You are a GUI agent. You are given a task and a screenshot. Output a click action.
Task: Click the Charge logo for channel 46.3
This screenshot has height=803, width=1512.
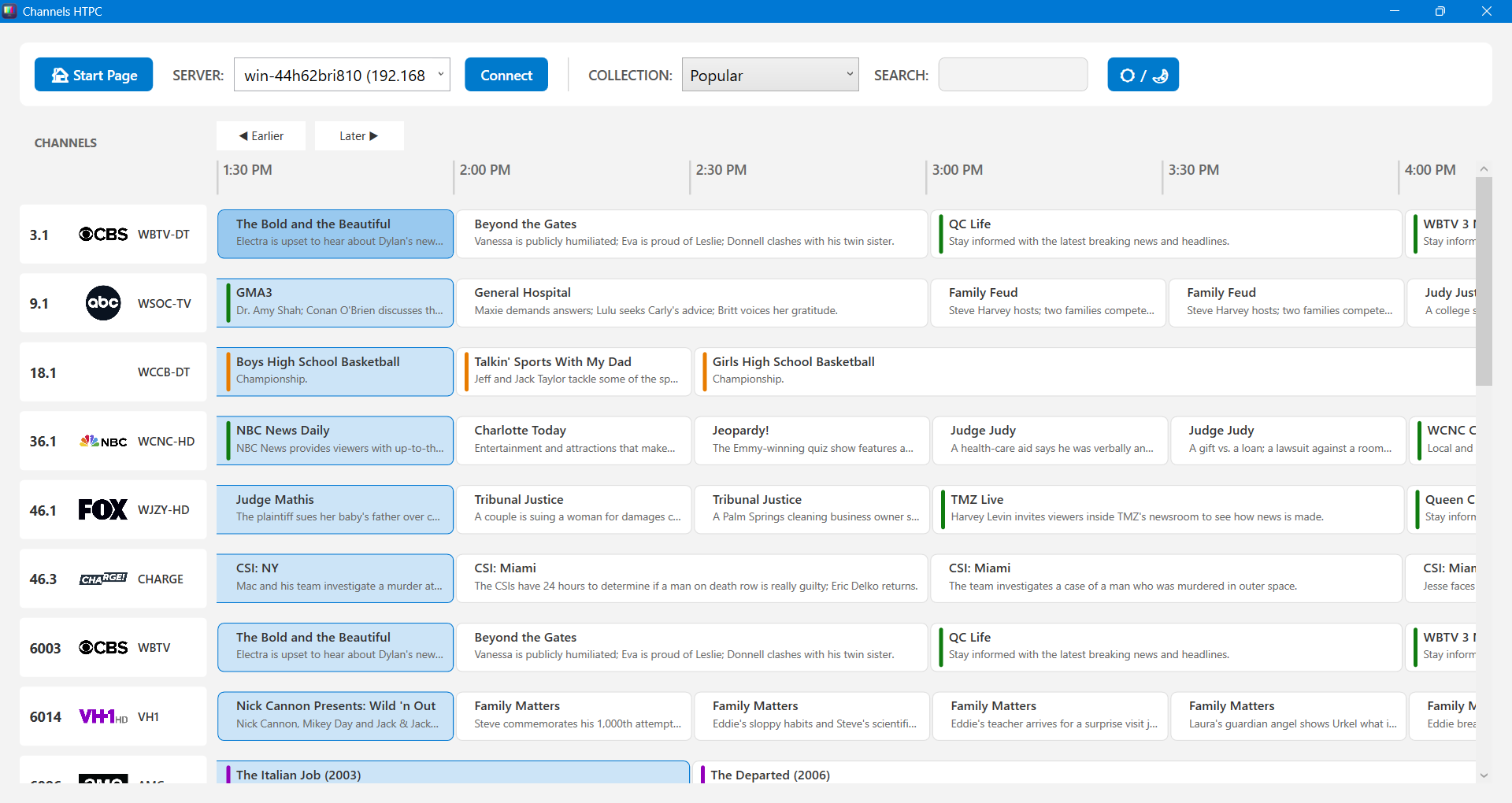coord(103,579)
